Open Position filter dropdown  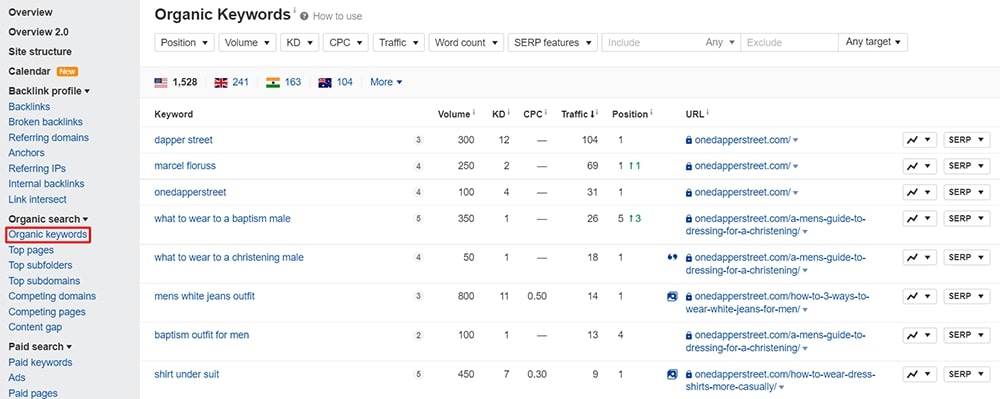click(184, 43)
